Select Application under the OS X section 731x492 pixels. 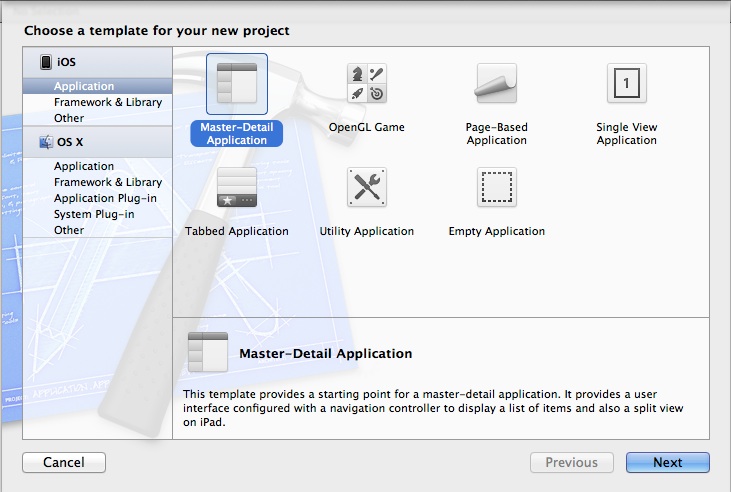(84, 166)
